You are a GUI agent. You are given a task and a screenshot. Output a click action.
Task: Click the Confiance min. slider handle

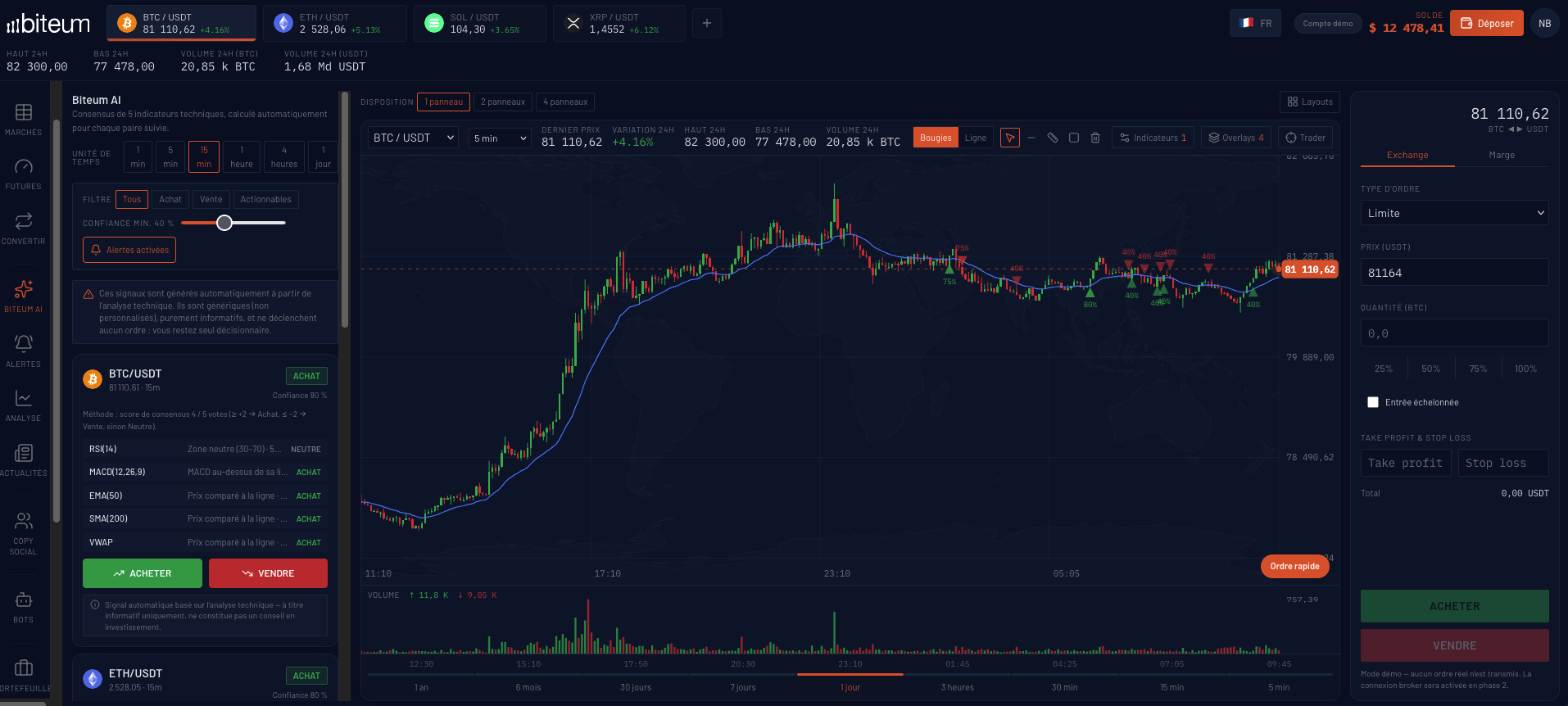click(224, 223)
